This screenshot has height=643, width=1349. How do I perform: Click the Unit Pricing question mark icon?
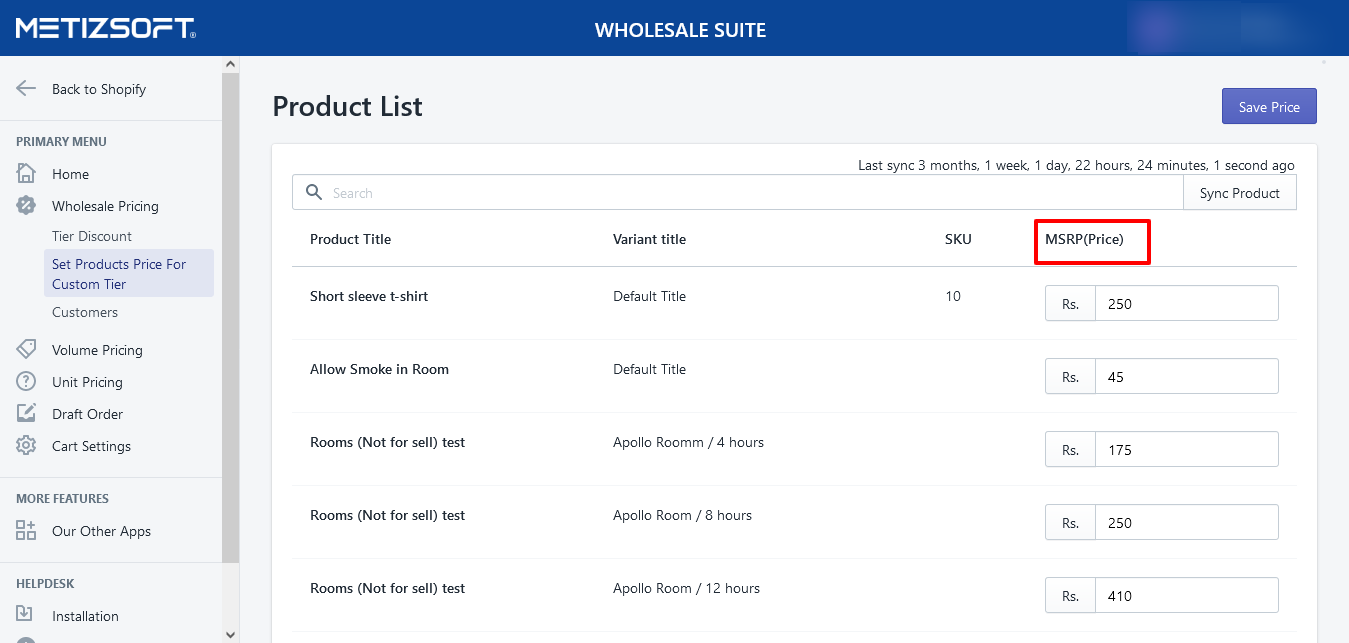(x=26, y=382)
